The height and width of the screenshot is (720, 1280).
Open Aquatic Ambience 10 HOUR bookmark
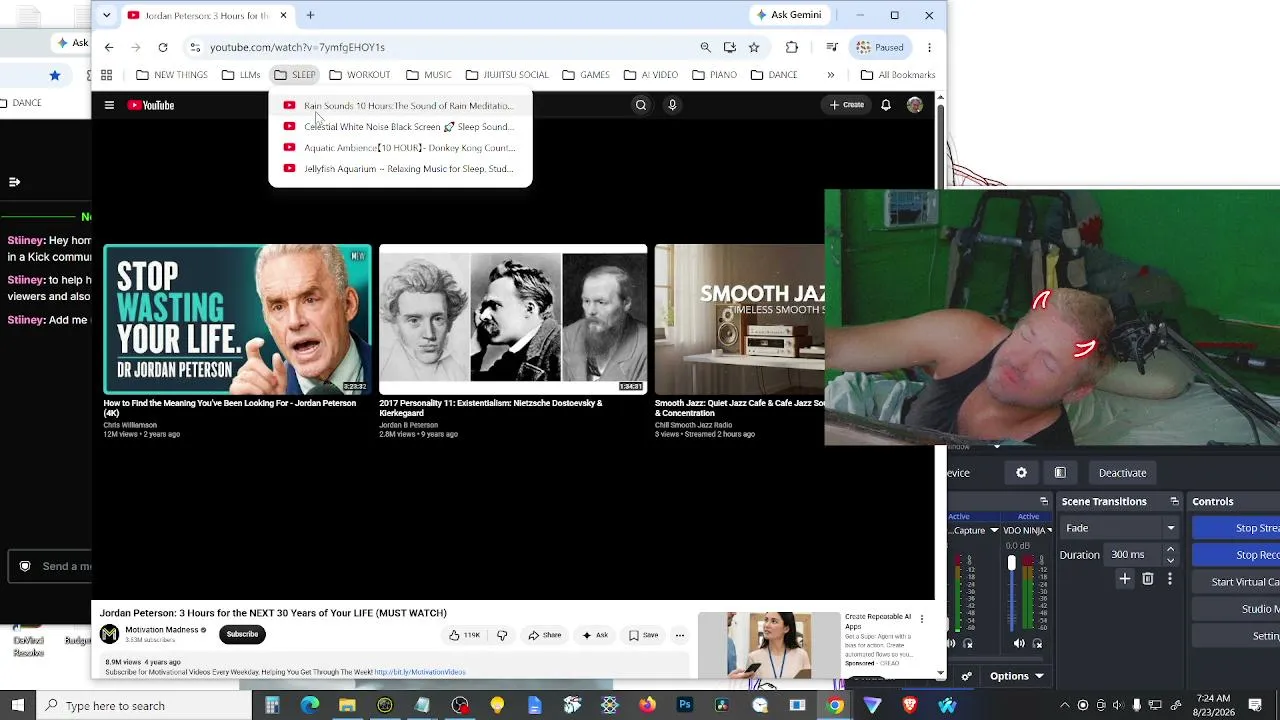(x=400, y=148)
